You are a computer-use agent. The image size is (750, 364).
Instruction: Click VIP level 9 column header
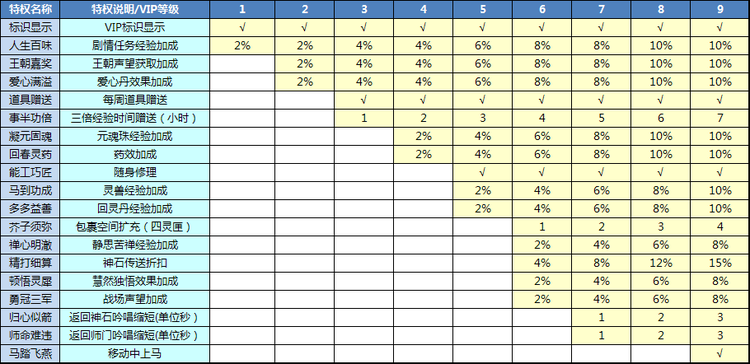tap(720, 9)
